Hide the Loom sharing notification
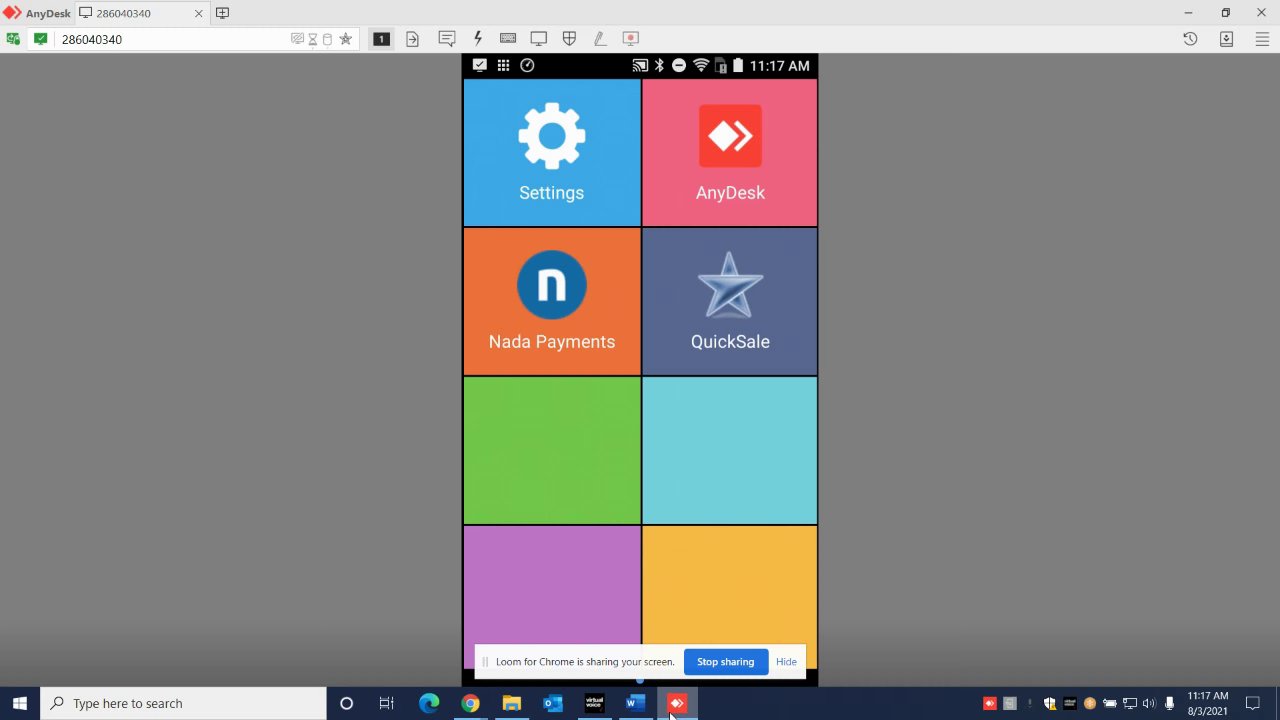This screenshot has width=1280, height=720. 786,662
